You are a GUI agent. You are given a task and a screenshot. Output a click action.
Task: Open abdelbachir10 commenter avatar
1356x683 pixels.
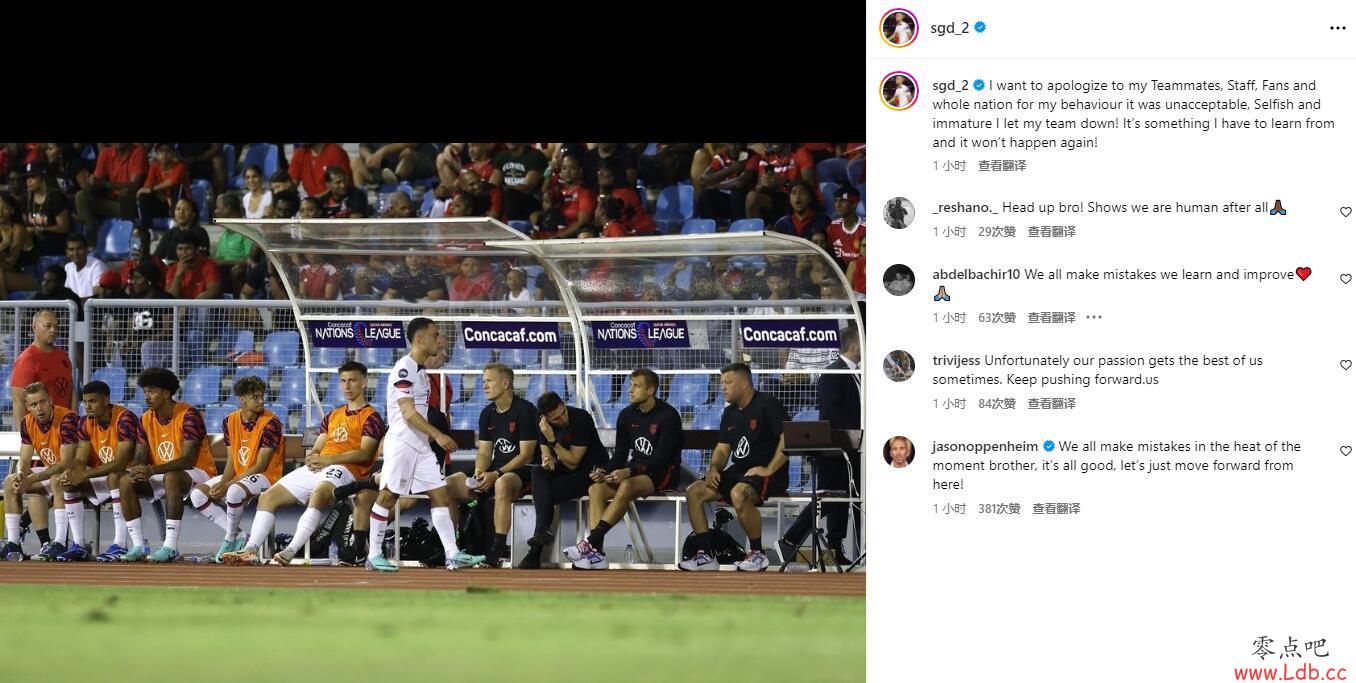[x=899, y=280]
